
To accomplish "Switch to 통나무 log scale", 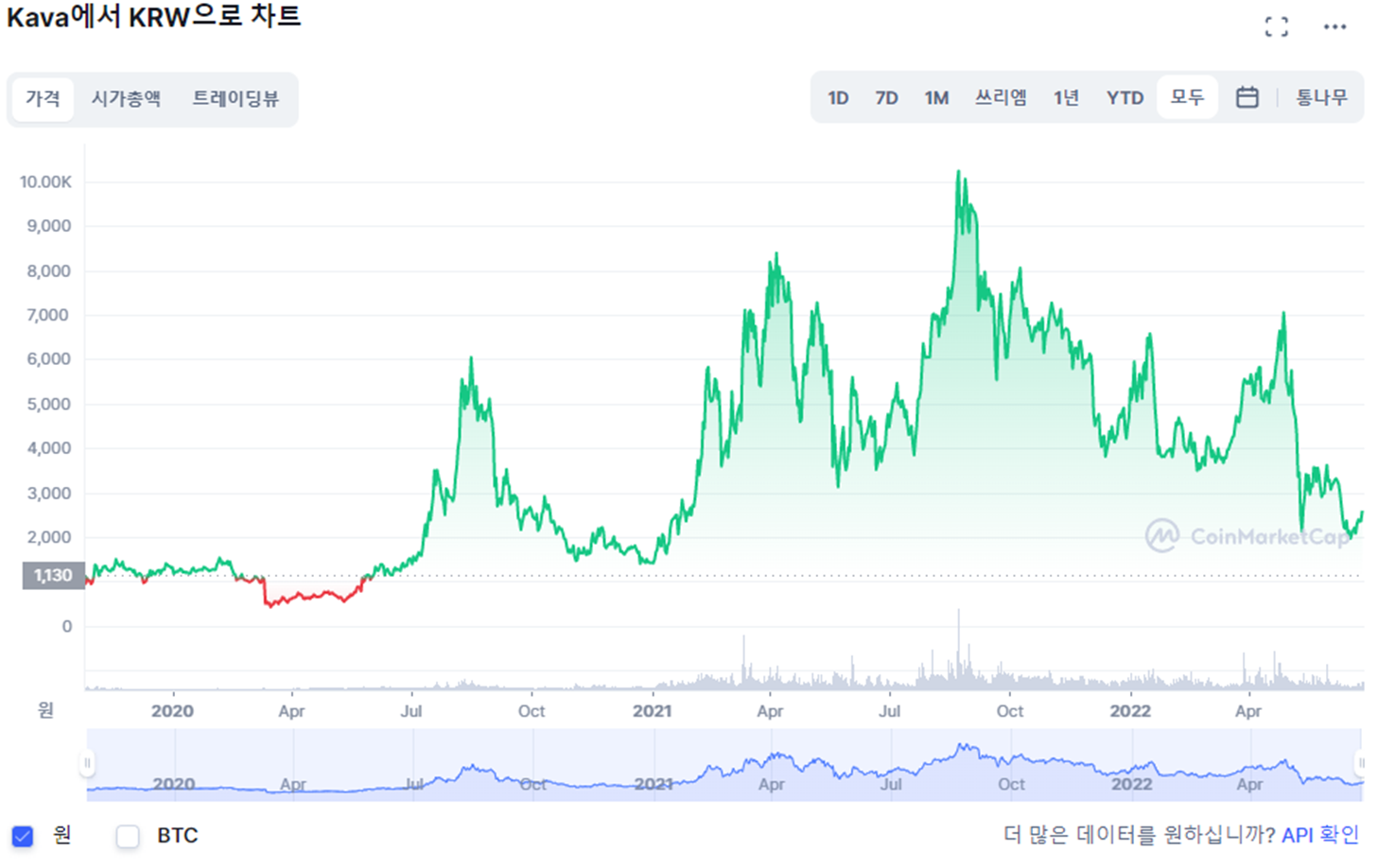I will 1321,97.
